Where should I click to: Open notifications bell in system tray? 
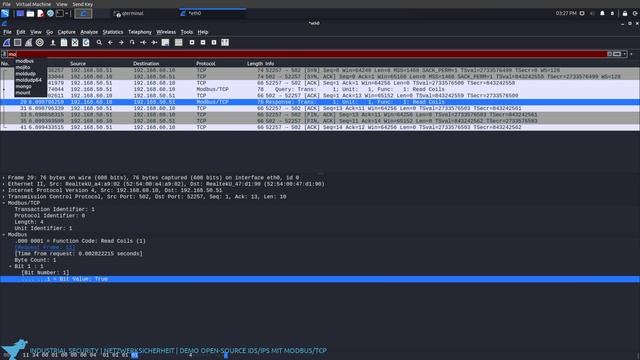tap(602, 13)
